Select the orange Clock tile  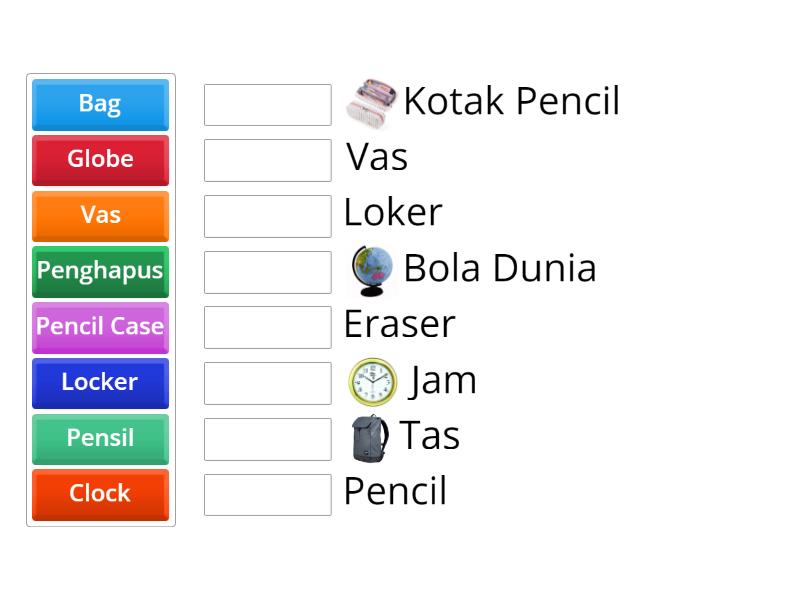[100, 495]
